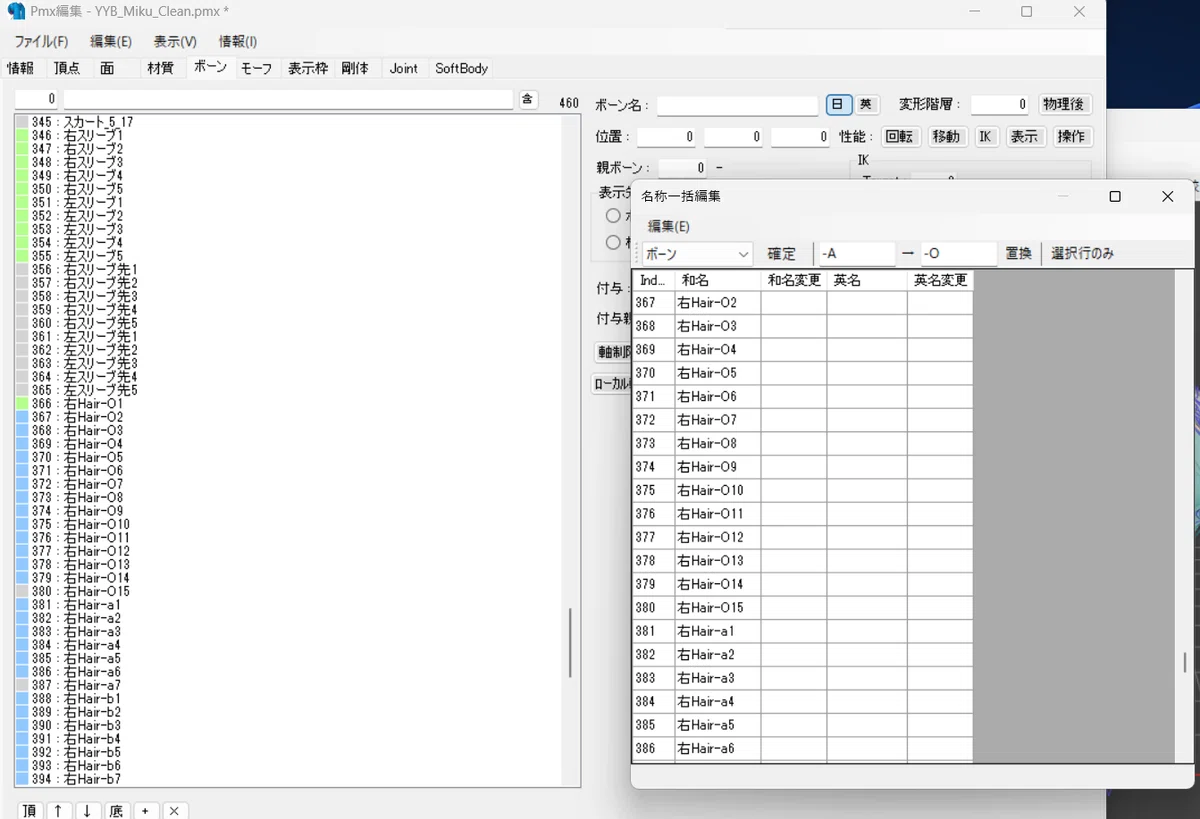The height and width of the screenshot is (819, 1200).
Task: Click the 確定 button
Action: [782, 254]
